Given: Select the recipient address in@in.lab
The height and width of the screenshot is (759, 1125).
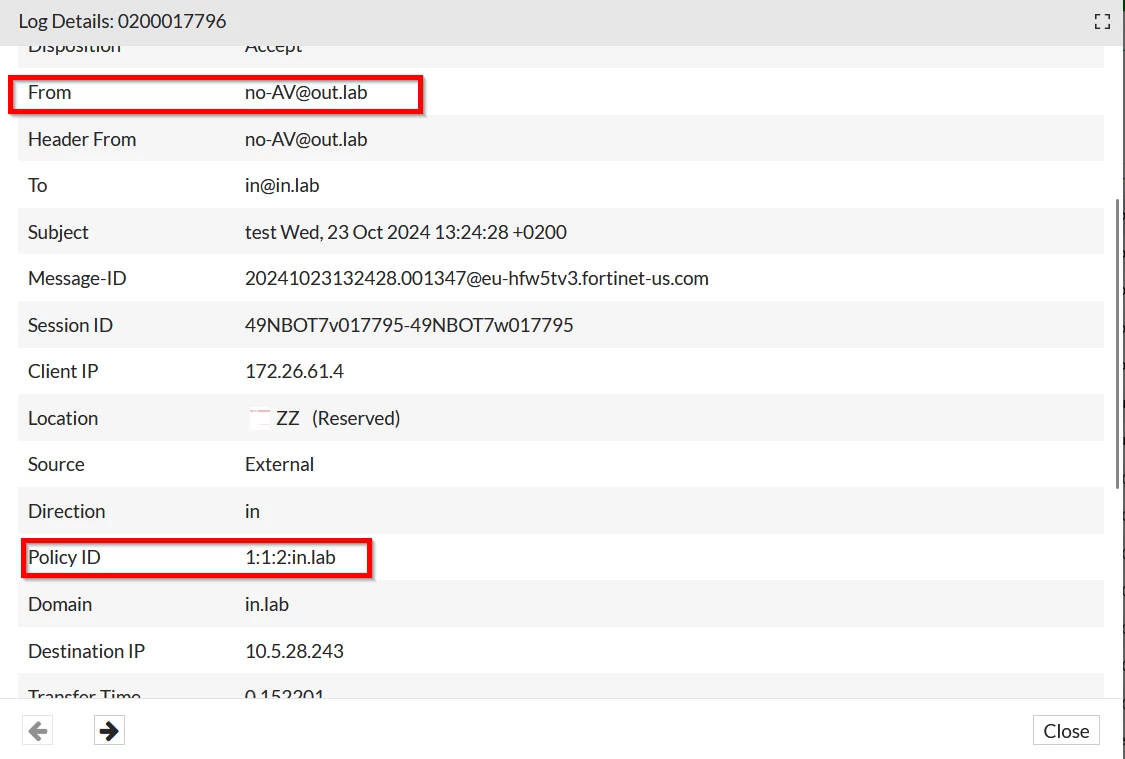Looking at the screenshot, I should pyautogui.click(x=282, y=186).
